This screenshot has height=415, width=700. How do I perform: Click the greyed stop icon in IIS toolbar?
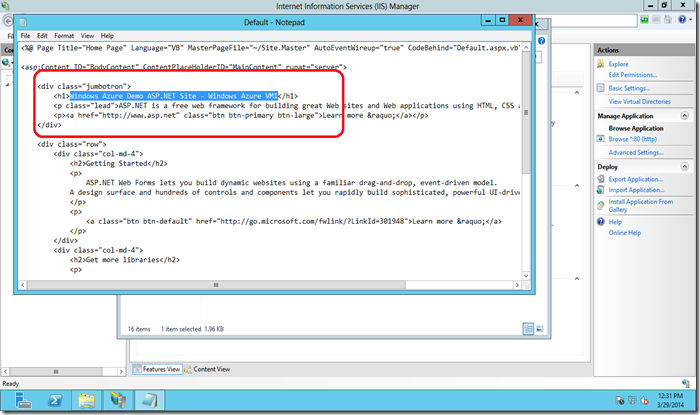(656, 20)
